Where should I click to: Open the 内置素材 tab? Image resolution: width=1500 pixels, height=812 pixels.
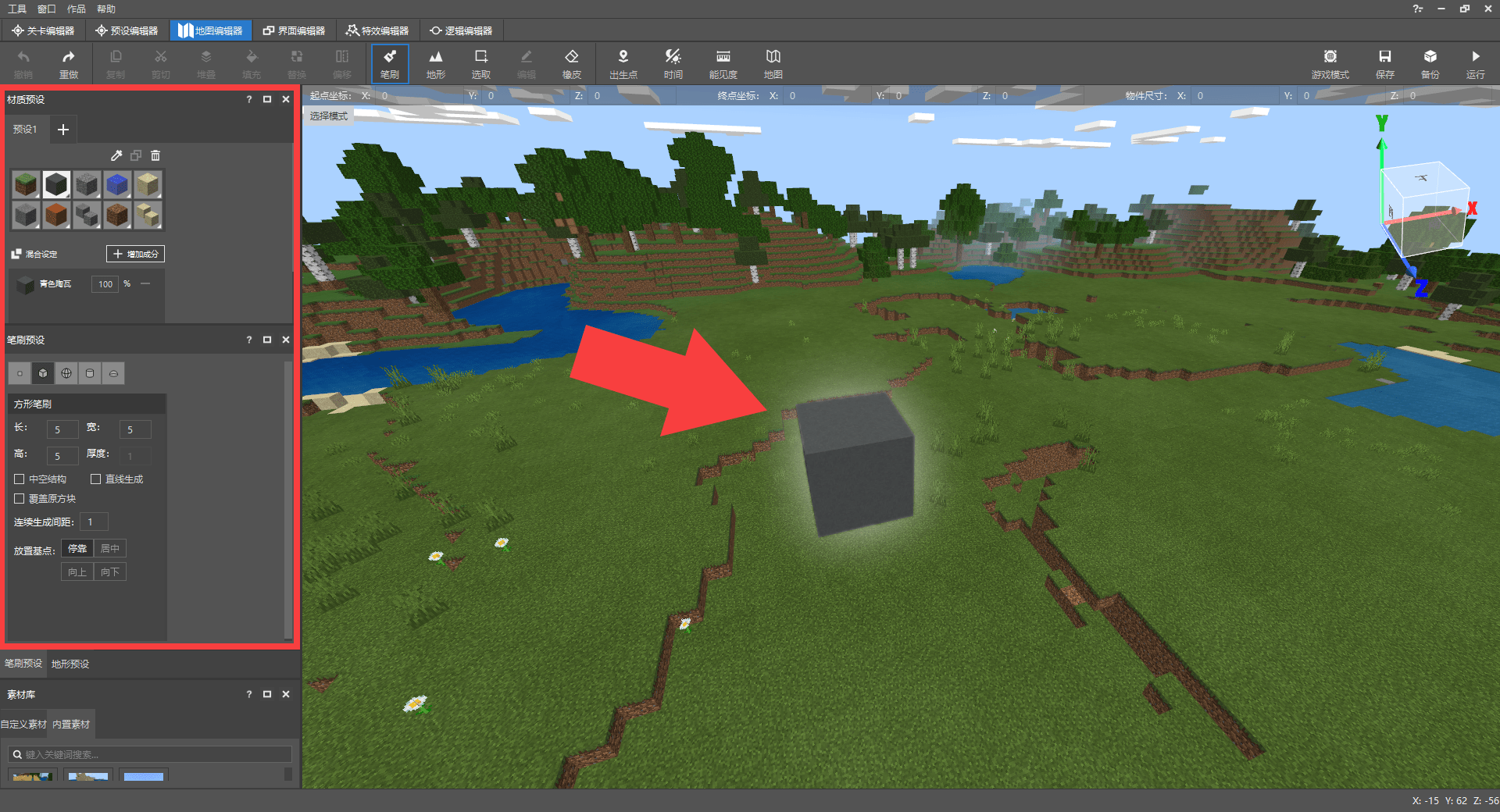pos(71,725)
